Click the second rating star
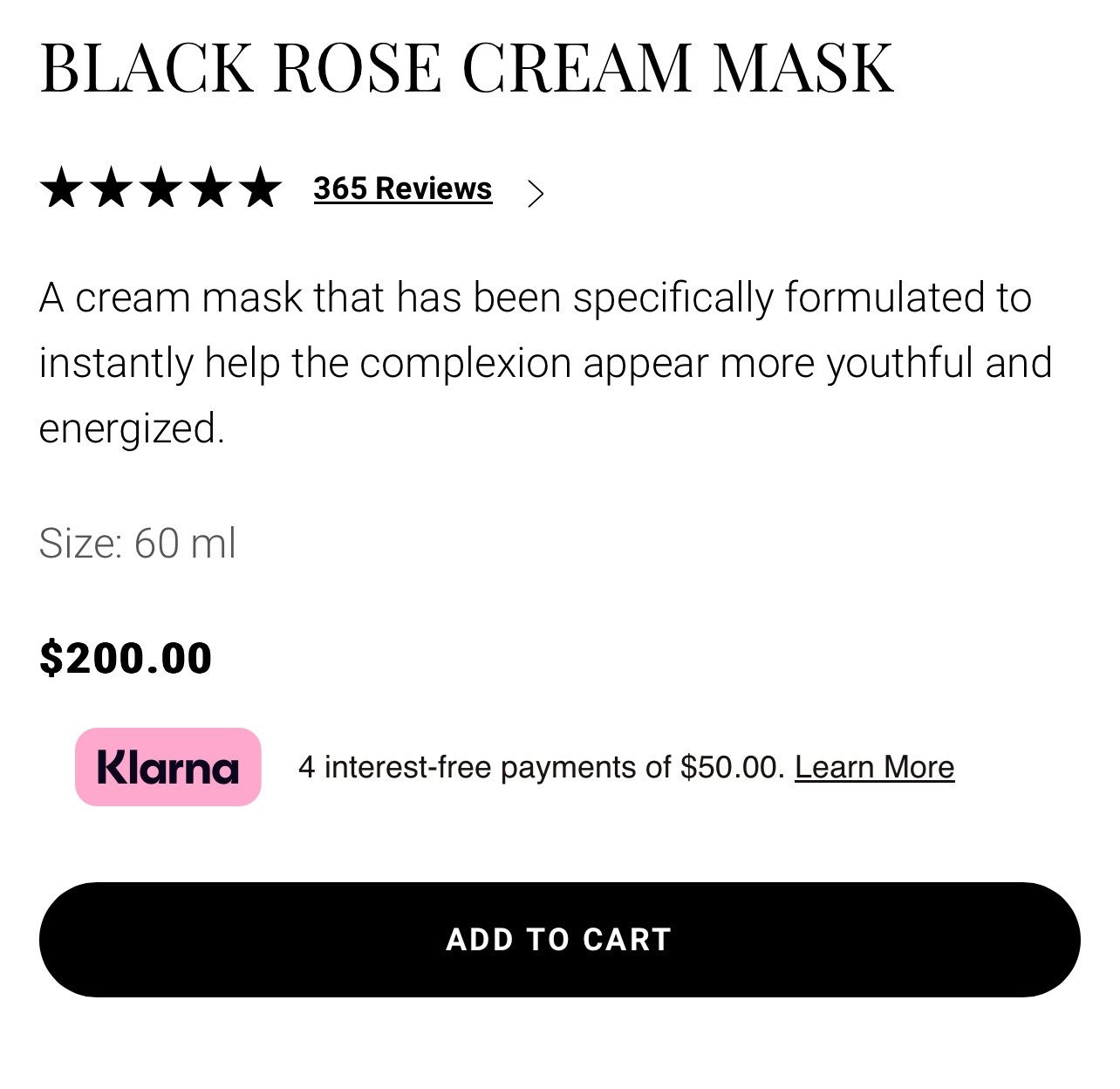1120x1089 pixels. click(x=111, y=188)
